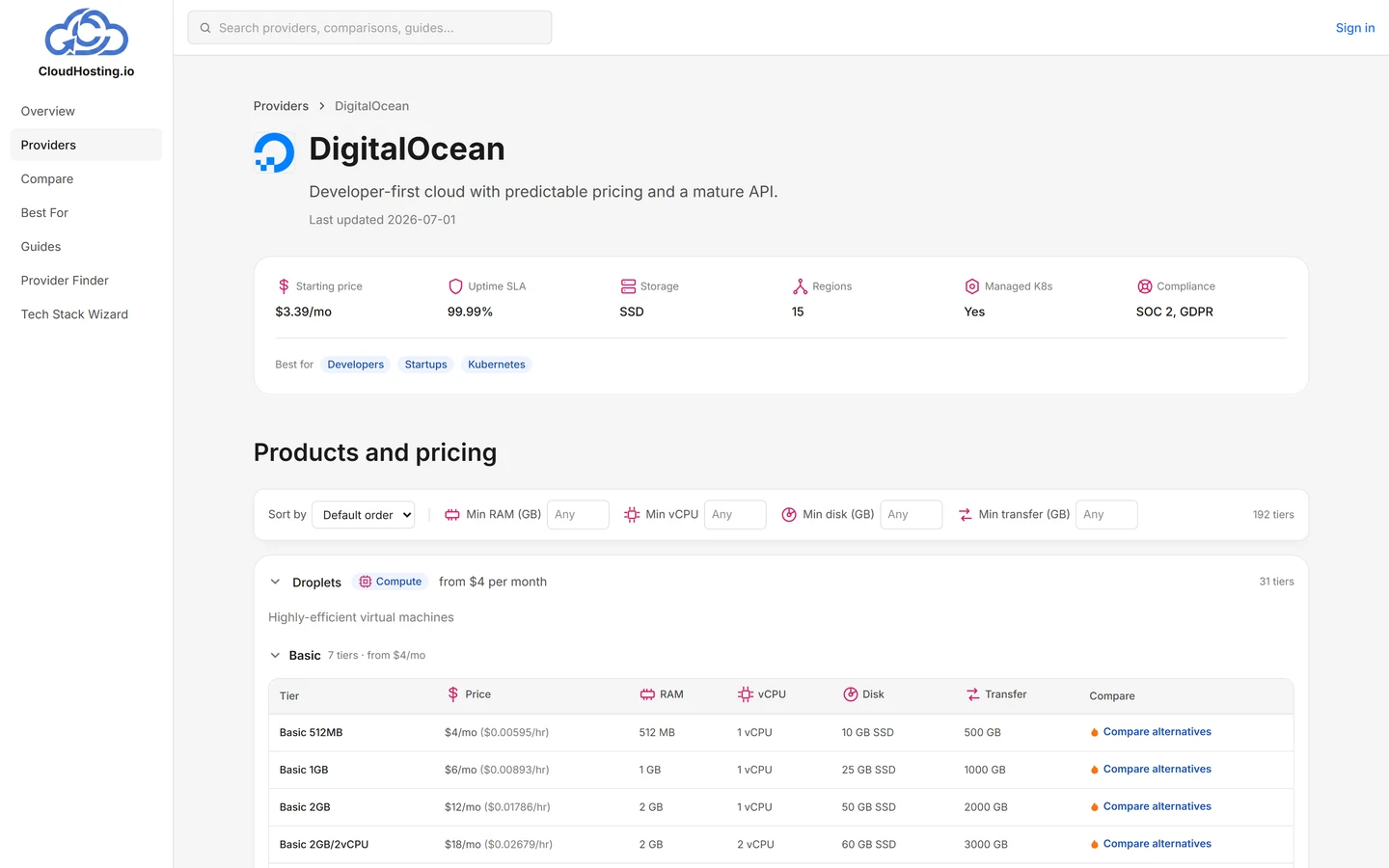Click the Developers tag
Screen dimensions: 1389x868
355,365
